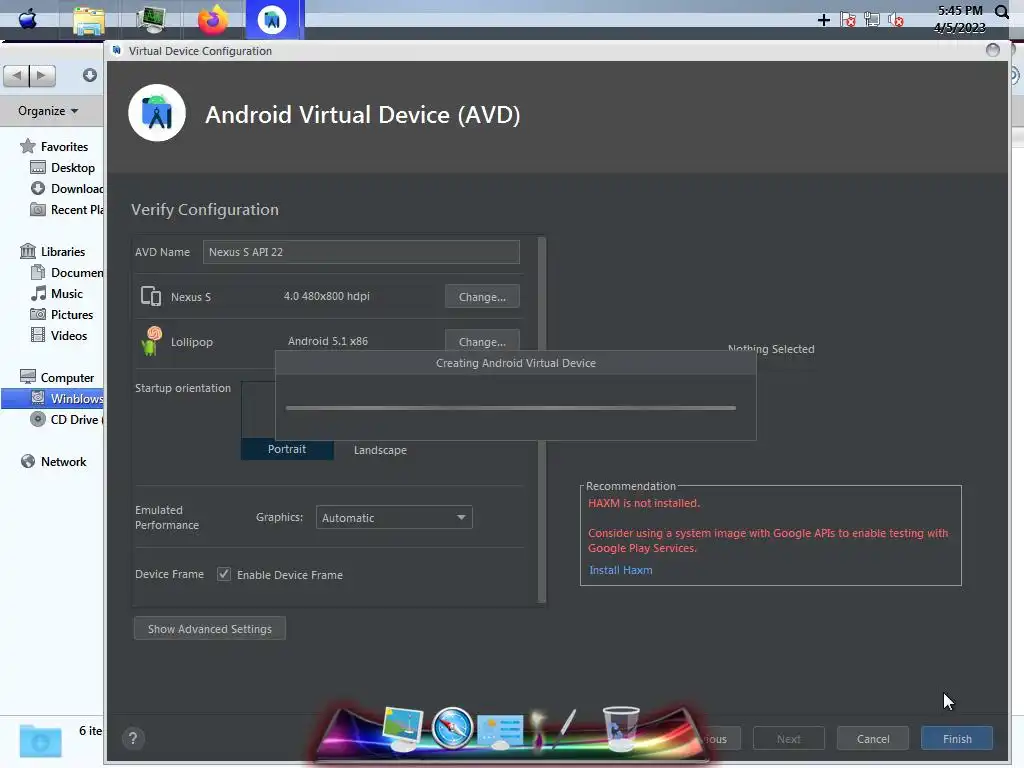
Task: Click Explorer back arrow button
Action: (16, 76)
